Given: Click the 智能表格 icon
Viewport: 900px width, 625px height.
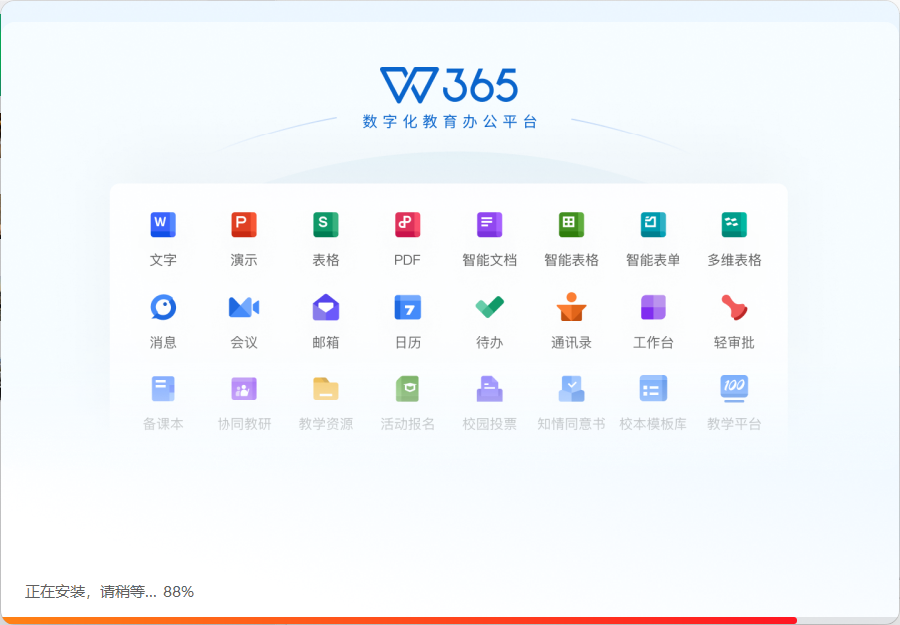Looking at the screenshot, I should (571, 224).
